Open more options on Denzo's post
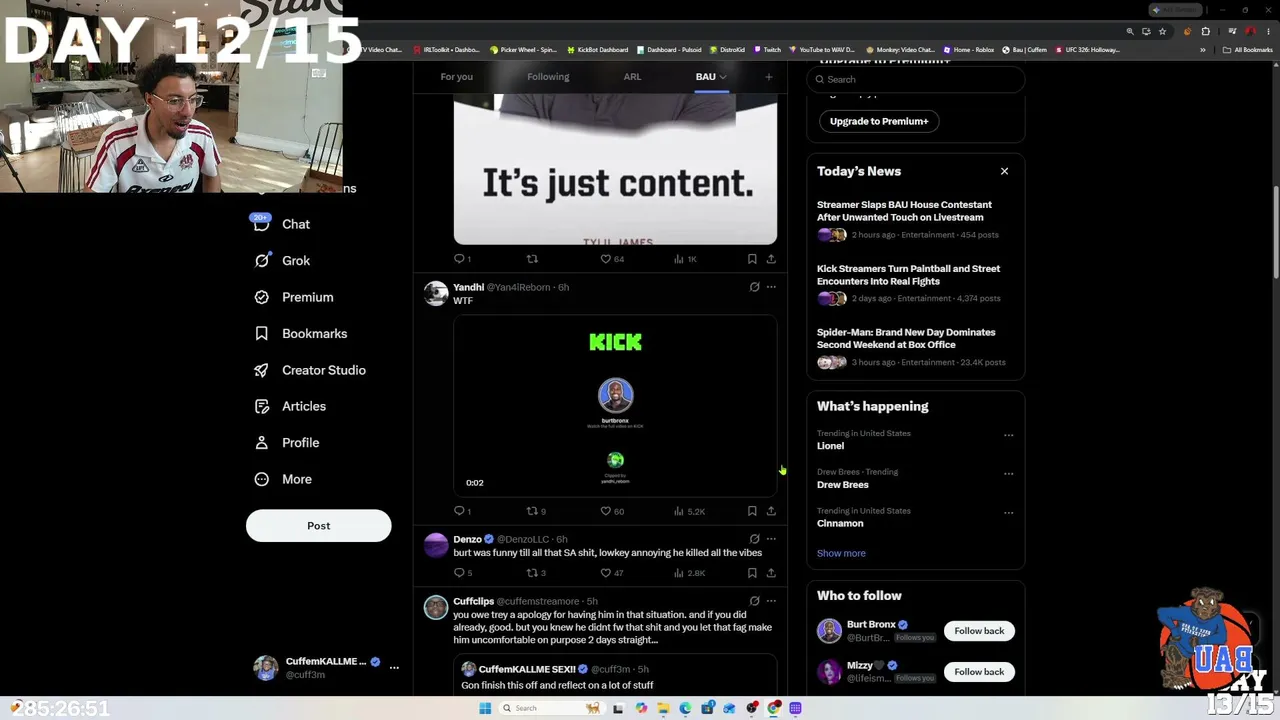Viewport: 1280px width, 720px height. (771, 539)
